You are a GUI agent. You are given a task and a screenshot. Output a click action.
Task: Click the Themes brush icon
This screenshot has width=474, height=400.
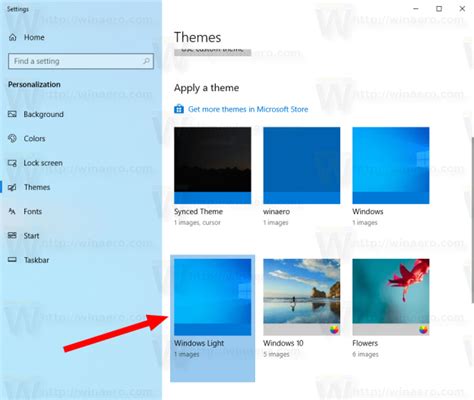pos(12,187)
